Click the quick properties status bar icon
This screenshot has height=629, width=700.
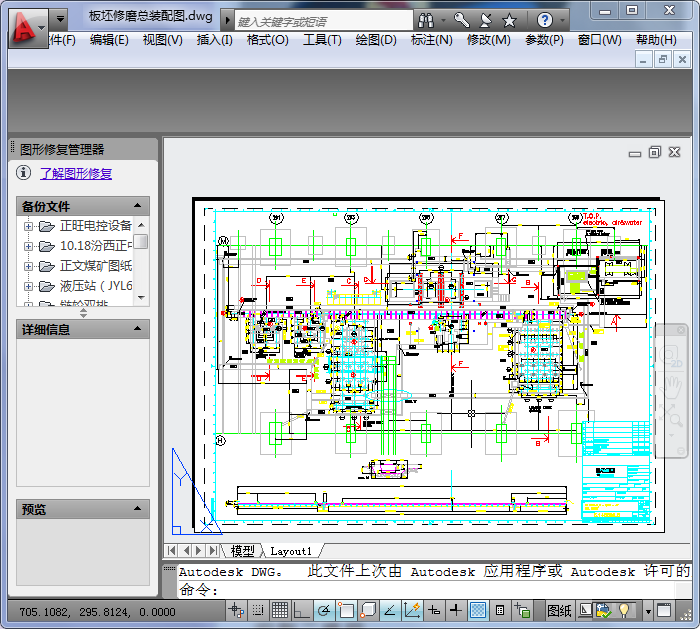[500, 610]
